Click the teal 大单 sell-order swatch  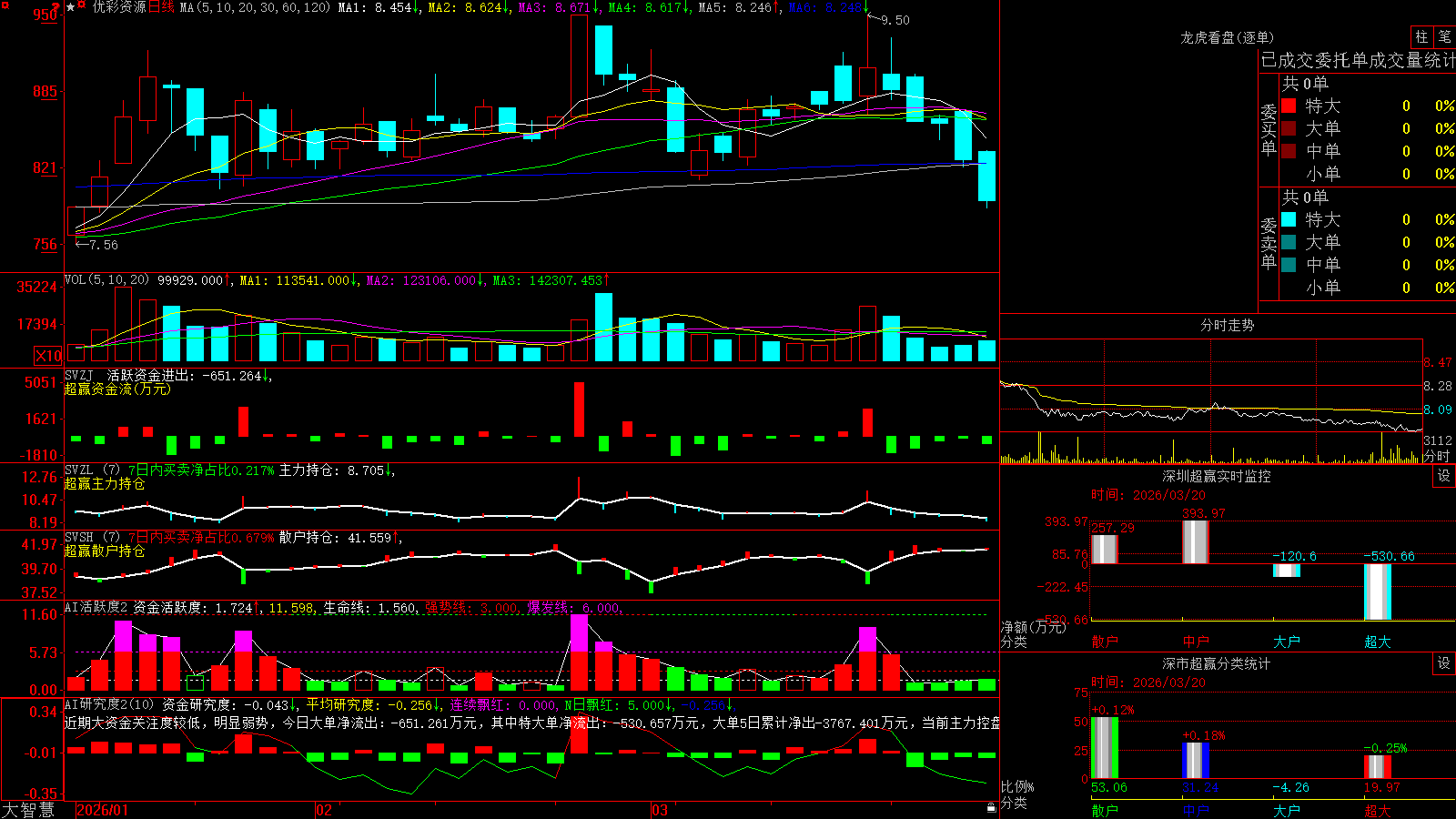[1289, 242]
